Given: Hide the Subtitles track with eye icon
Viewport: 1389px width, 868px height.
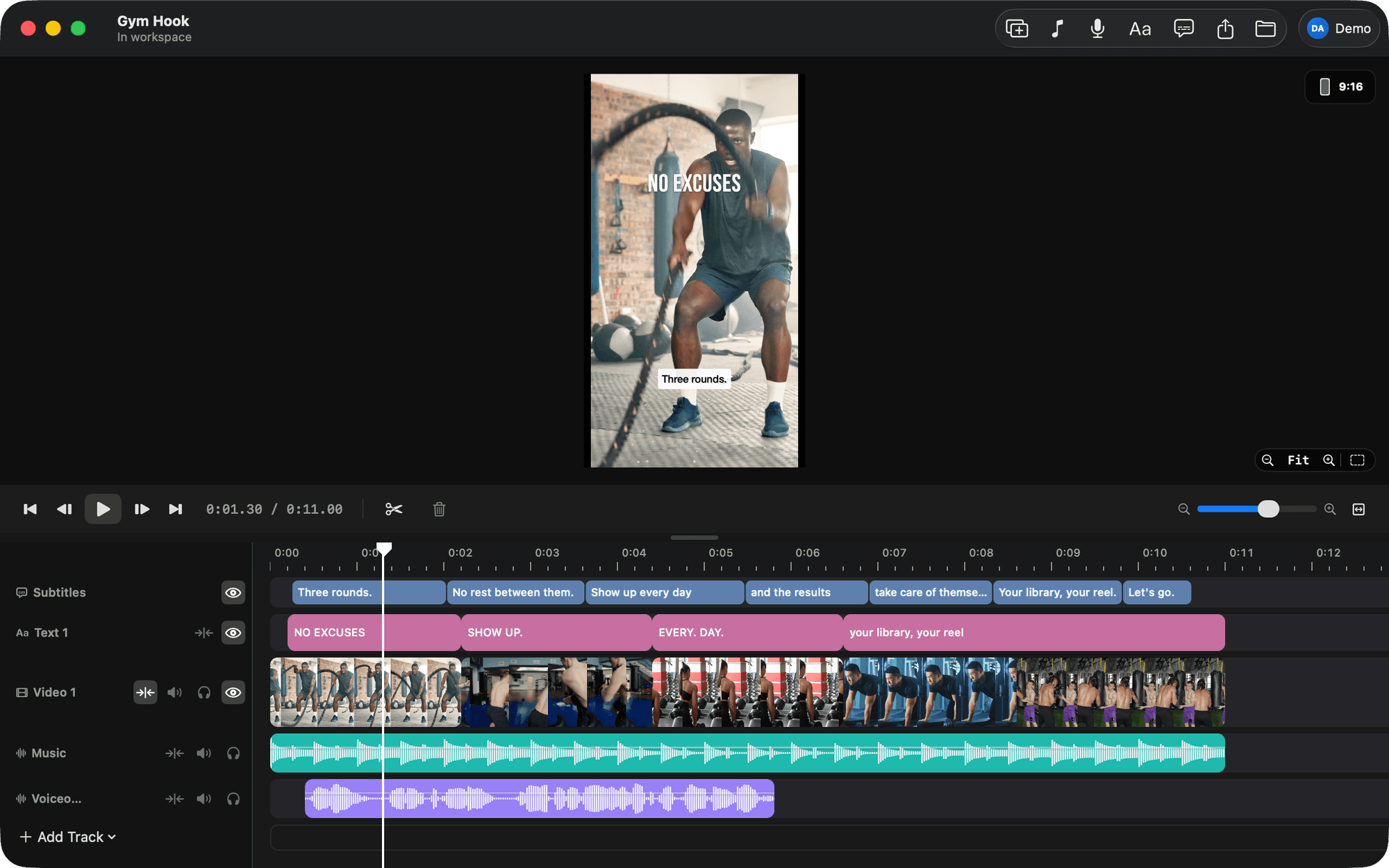Looking at the screenshot, I should pyautogui.click(x=233, y=592).
